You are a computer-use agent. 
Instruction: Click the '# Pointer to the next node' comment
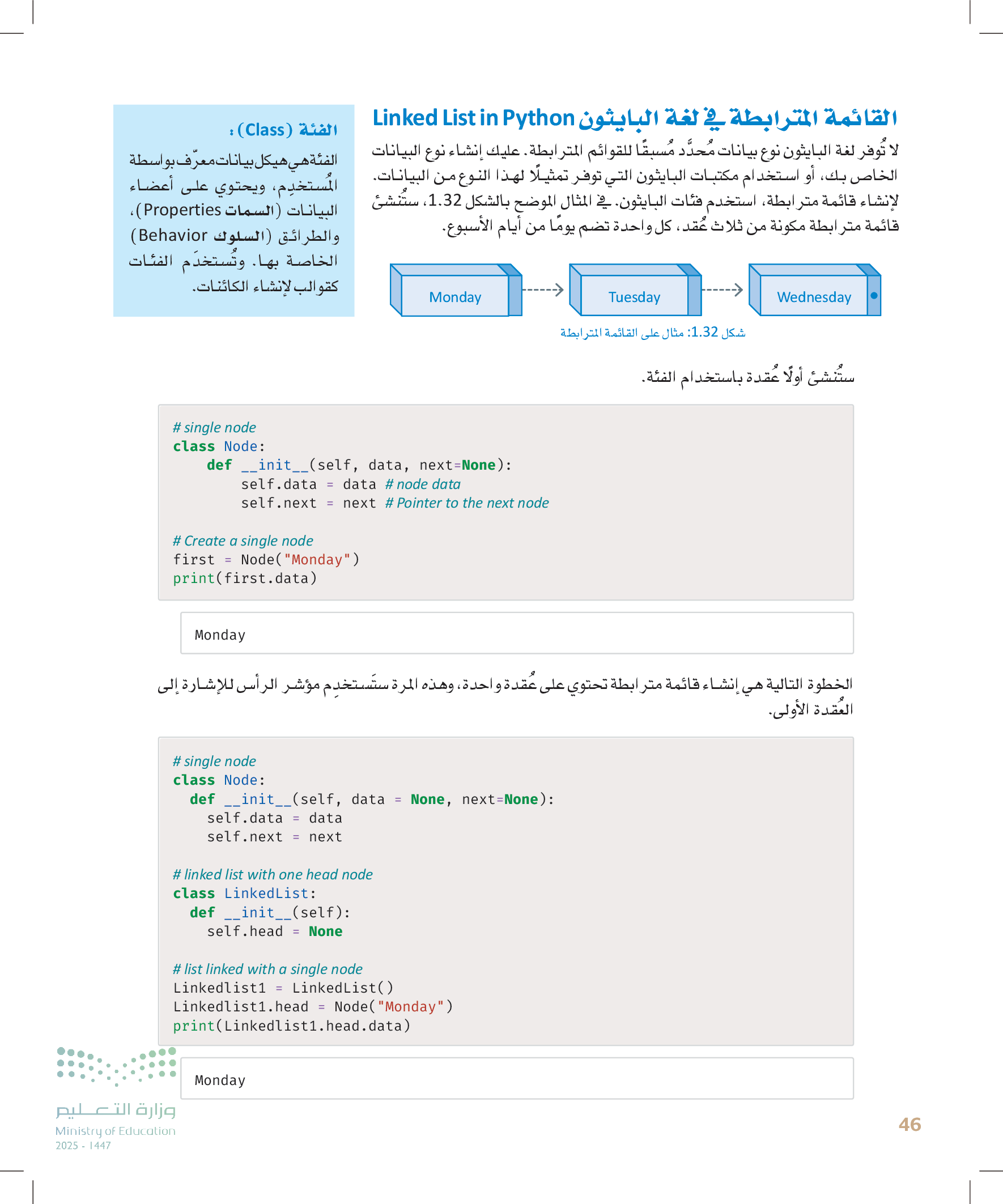(467, 503)
